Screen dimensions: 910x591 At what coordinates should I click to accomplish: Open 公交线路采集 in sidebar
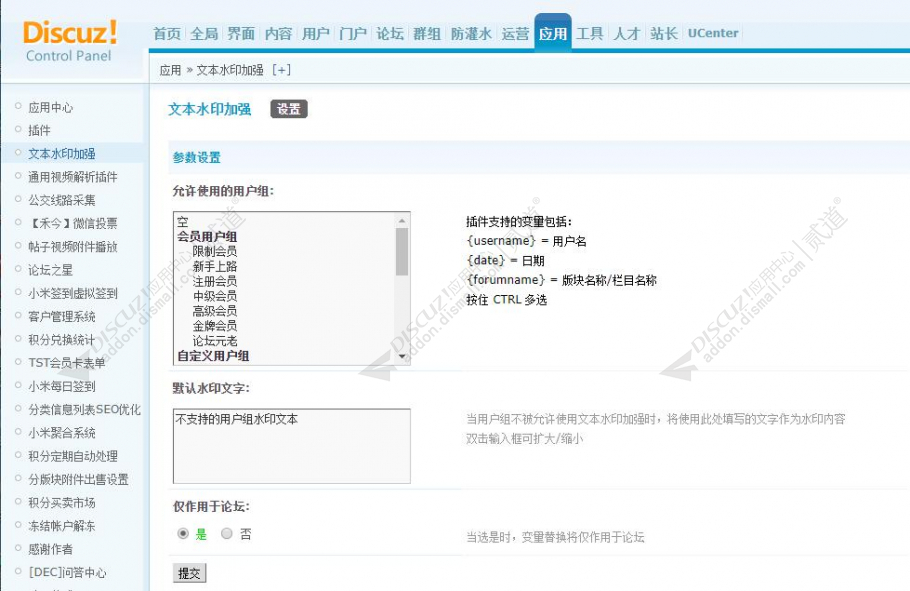62,200
